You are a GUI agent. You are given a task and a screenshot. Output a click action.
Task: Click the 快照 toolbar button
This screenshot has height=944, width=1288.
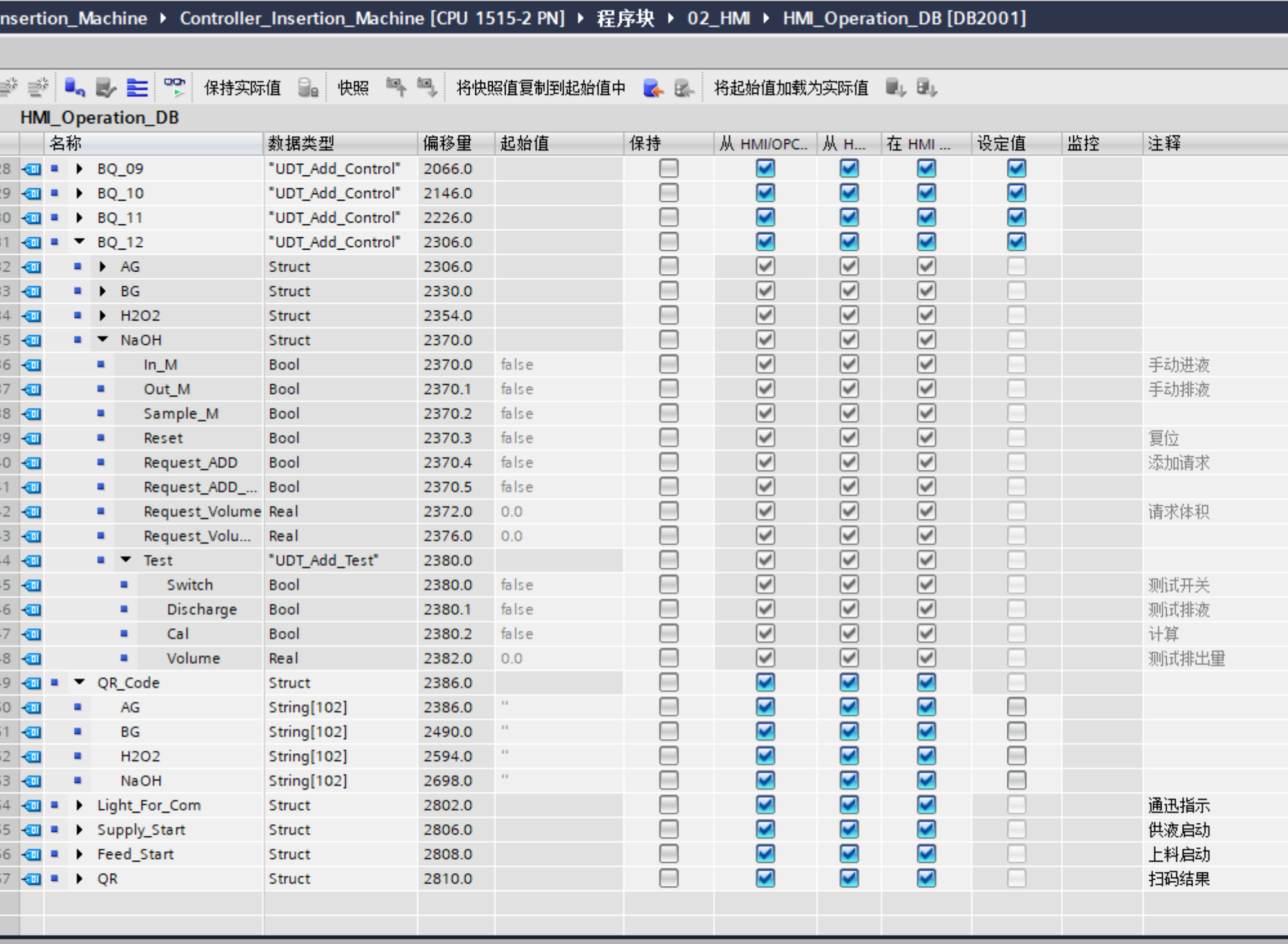pyautogui.click(x=353, y=88)
